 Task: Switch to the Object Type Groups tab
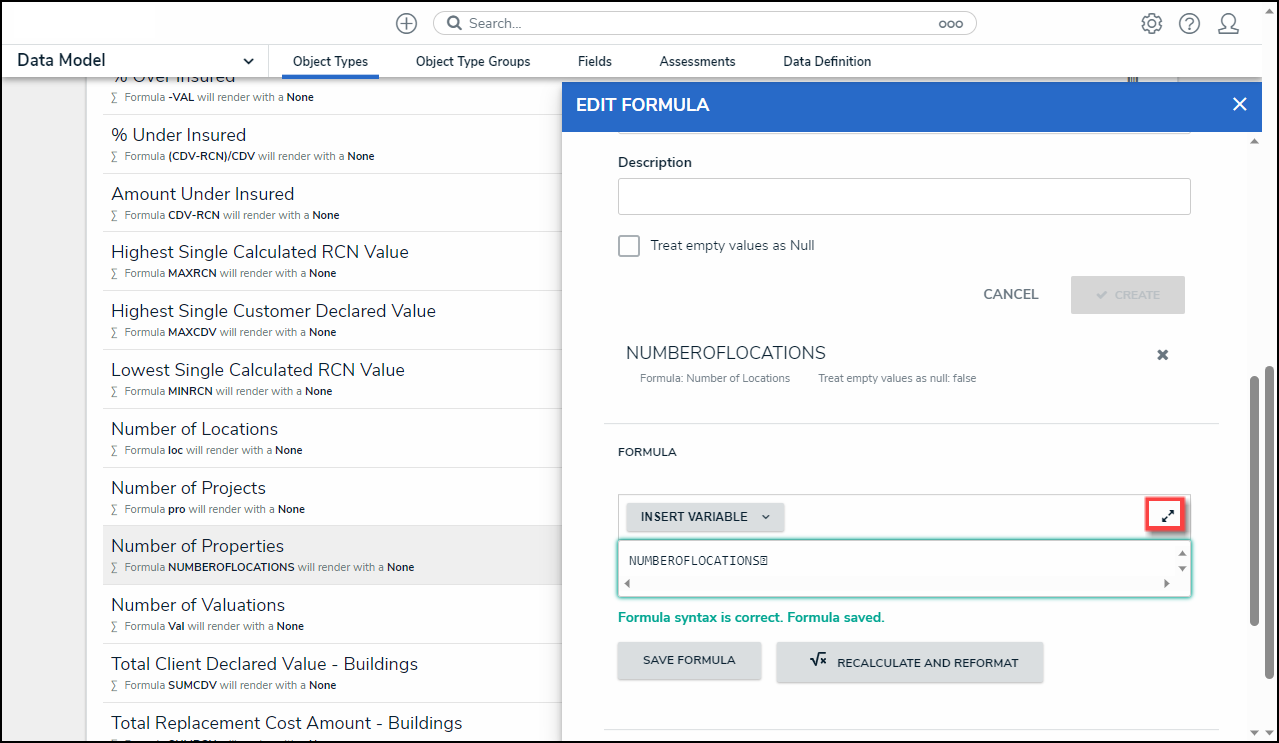(473, 61)
